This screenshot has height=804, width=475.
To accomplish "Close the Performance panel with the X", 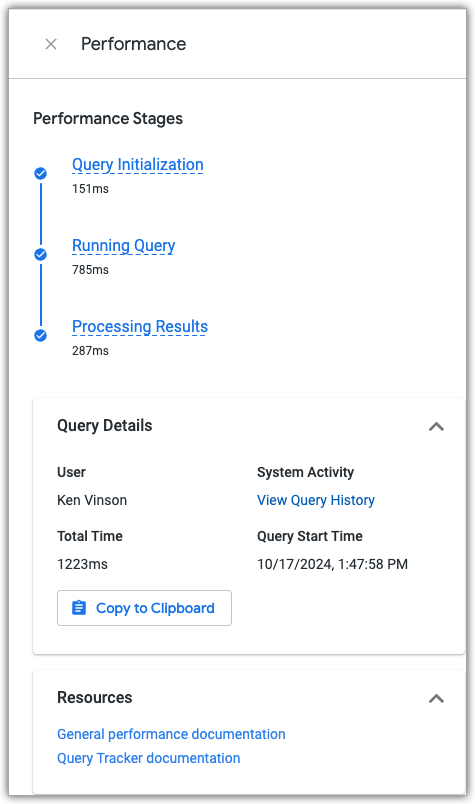I will tap(51, 44).
